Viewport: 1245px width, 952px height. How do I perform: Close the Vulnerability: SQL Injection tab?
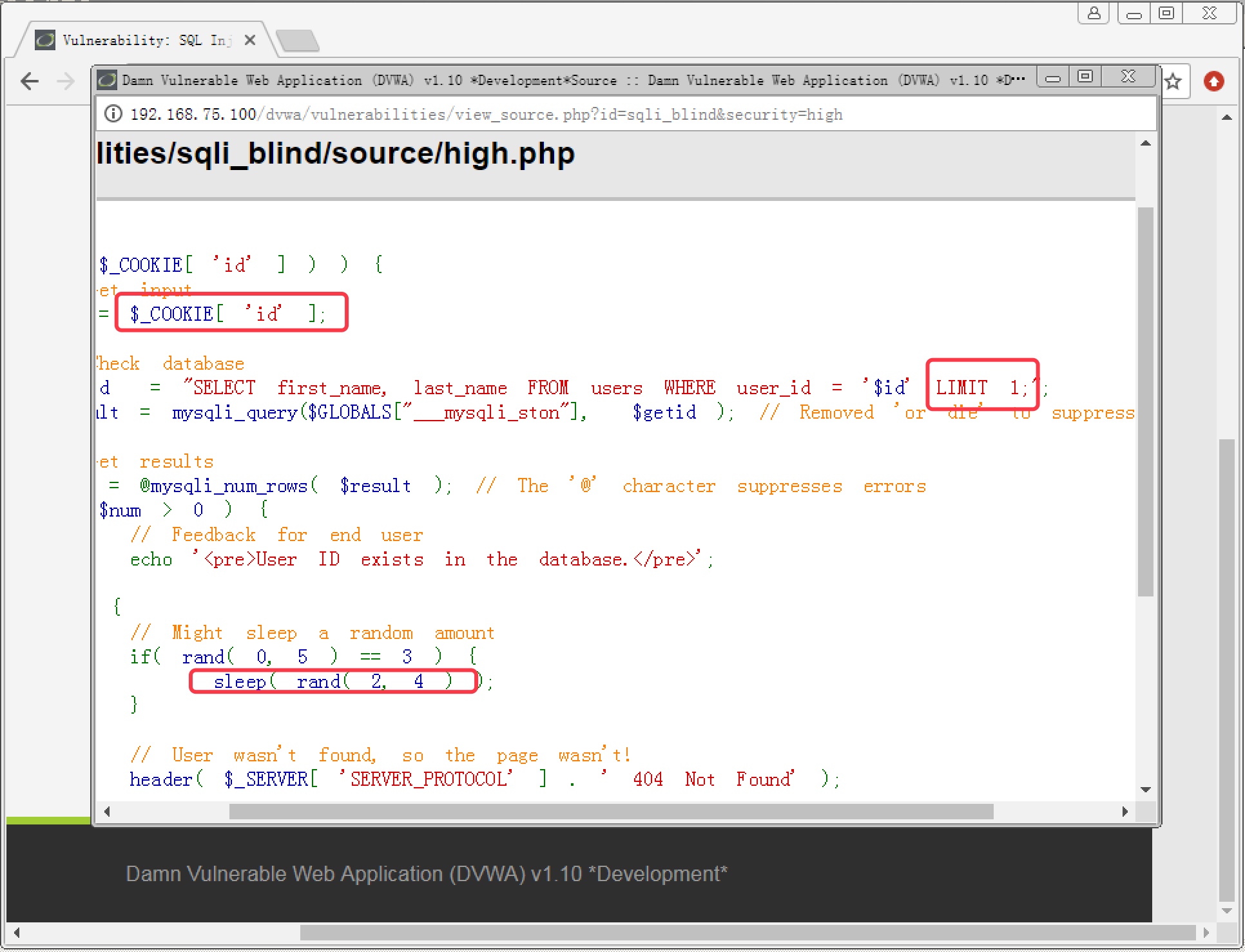point(250,40)
